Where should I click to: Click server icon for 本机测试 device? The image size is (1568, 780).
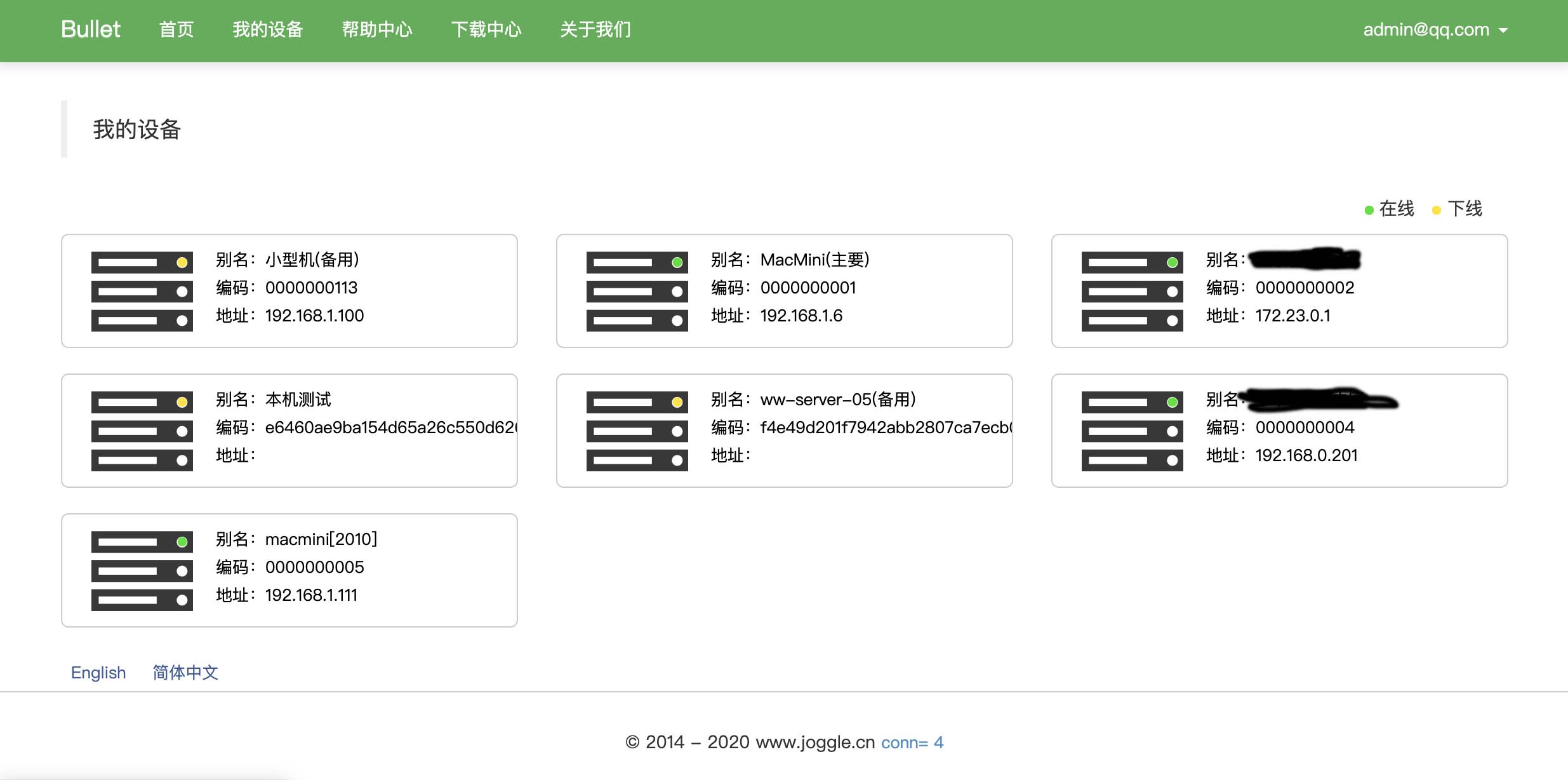(x=142, y=431)
